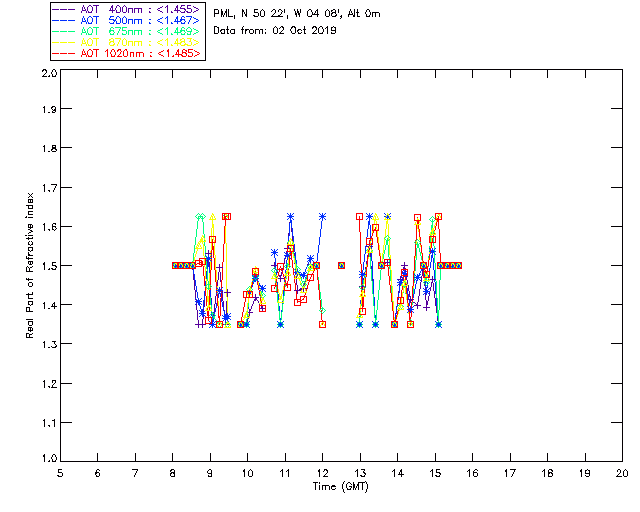The image size is (640, 512).
Task: Click the 1.9 label on the y-axis
Action: coord(49,109)
